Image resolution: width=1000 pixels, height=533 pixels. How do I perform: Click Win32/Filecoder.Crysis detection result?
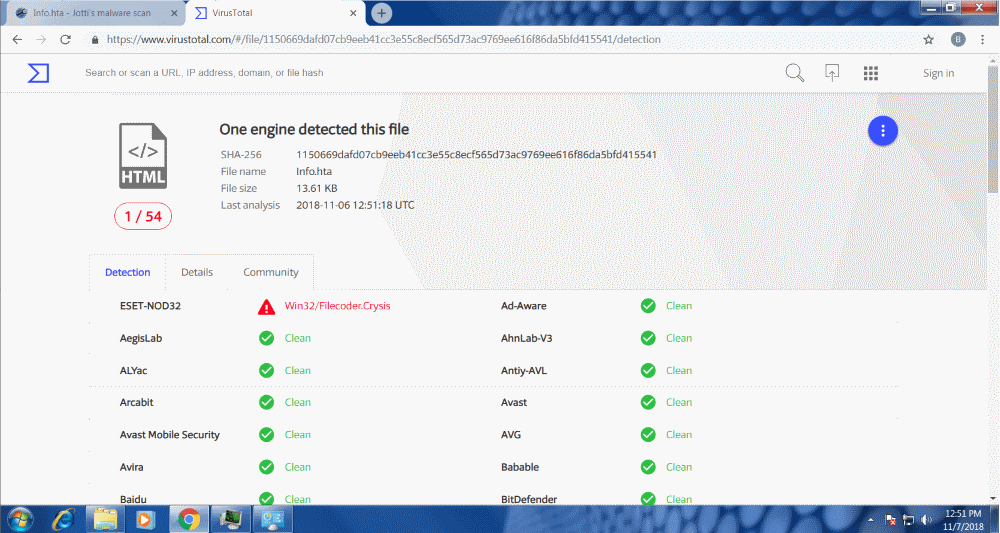tap(337, 306)
